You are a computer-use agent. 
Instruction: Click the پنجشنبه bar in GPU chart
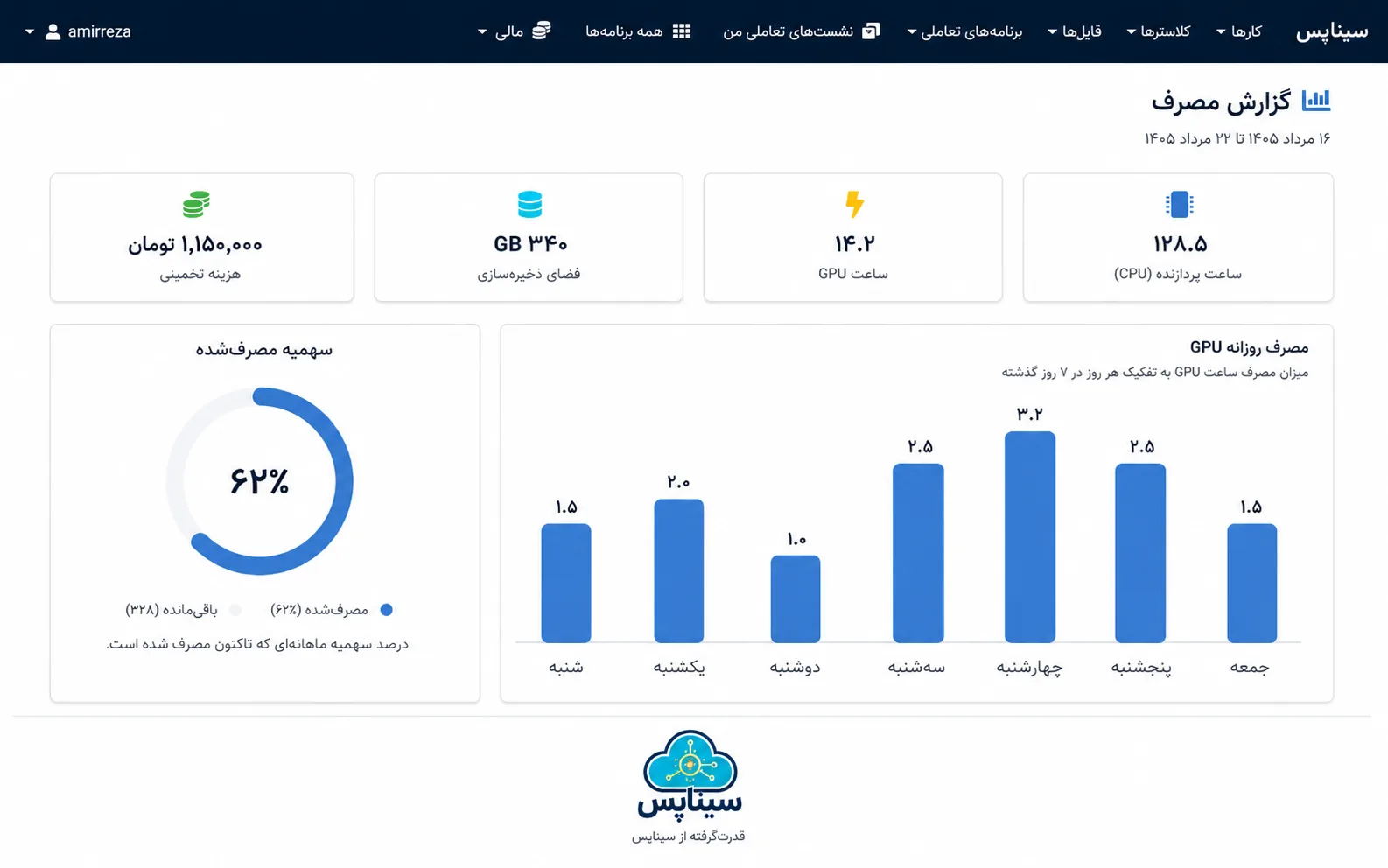tap(1140, 553)
